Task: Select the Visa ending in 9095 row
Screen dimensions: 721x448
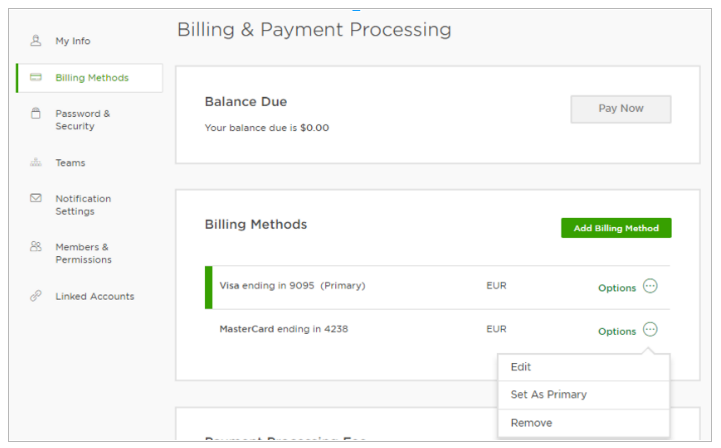Action: [x=292, y=286]
